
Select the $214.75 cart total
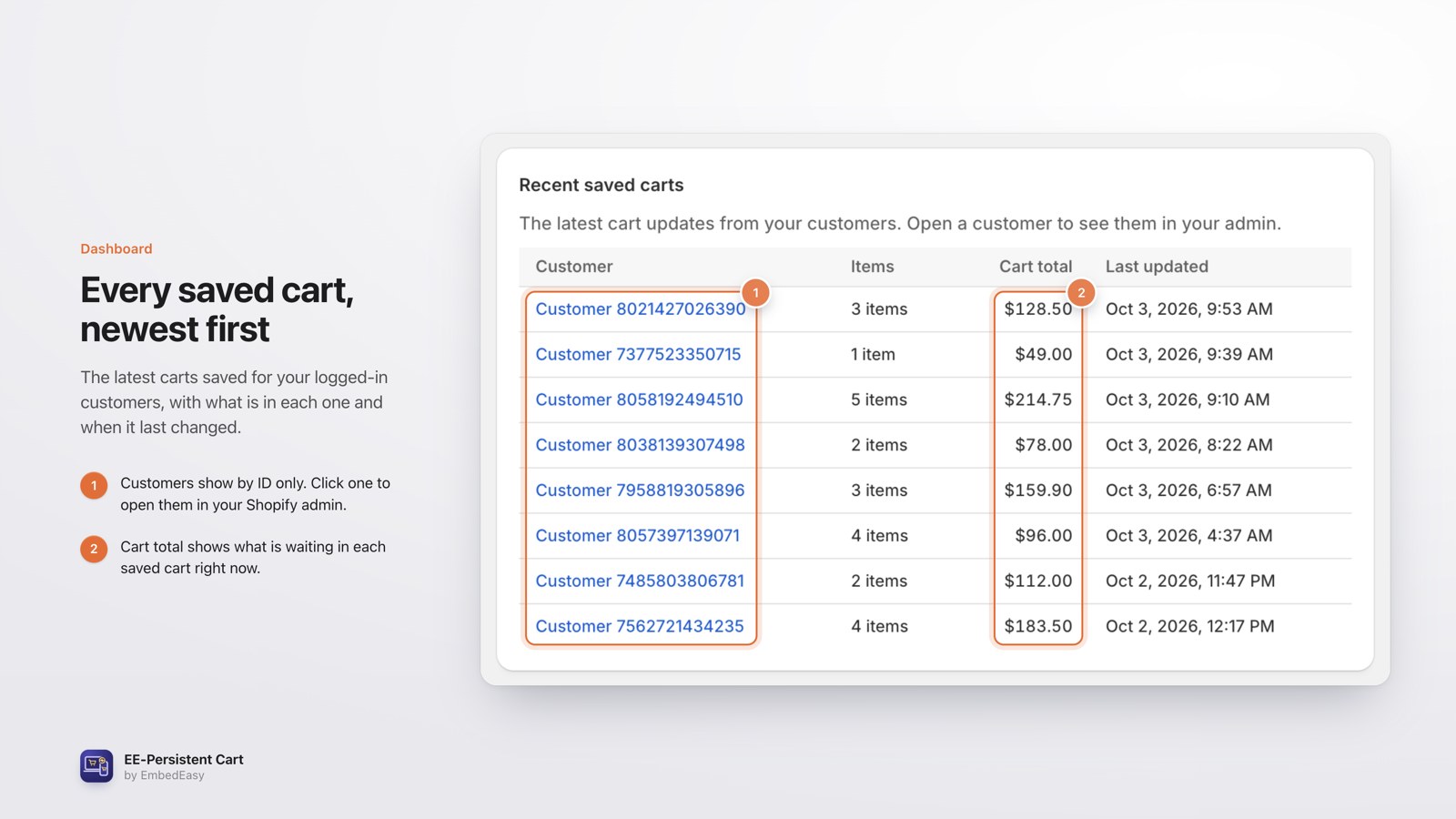pos(1038,400)
